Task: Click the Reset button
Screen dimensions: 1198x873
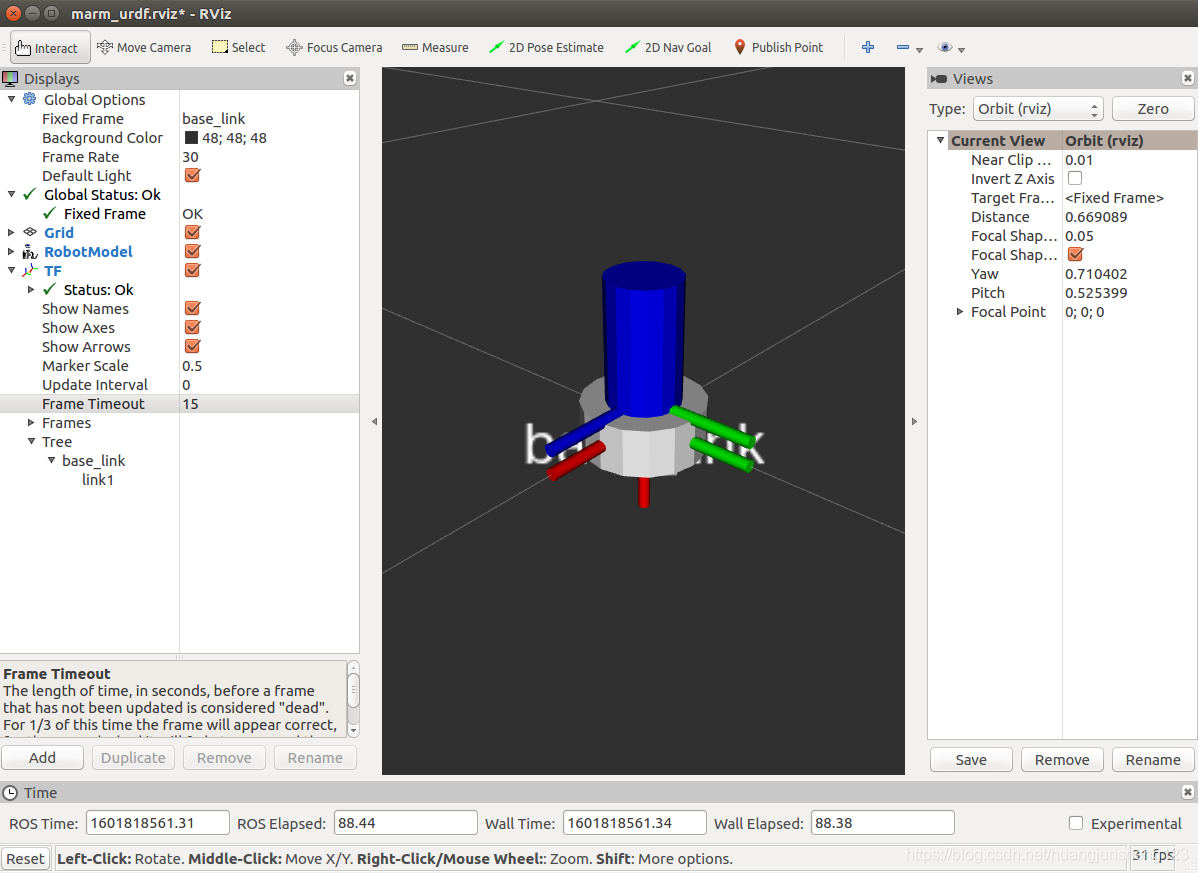Action: click(x=25, y=858)
